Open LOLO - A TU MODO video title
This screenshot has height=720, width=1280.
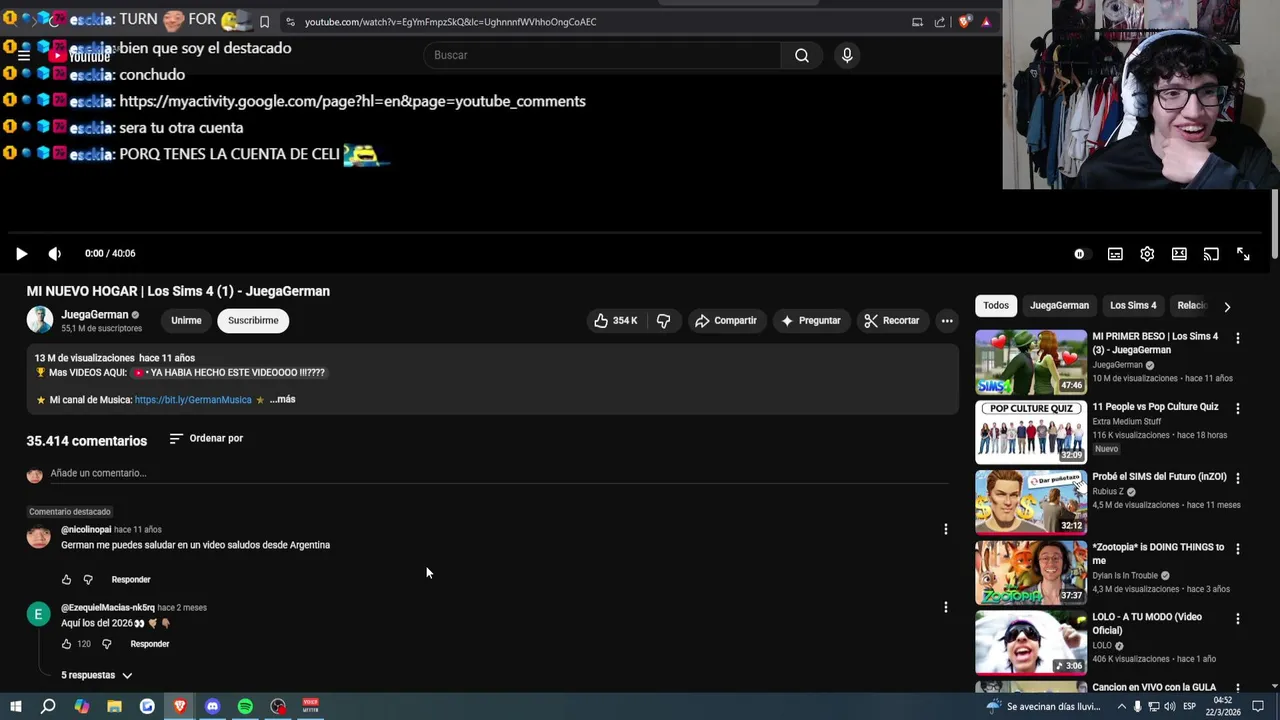pos(1146,624)
